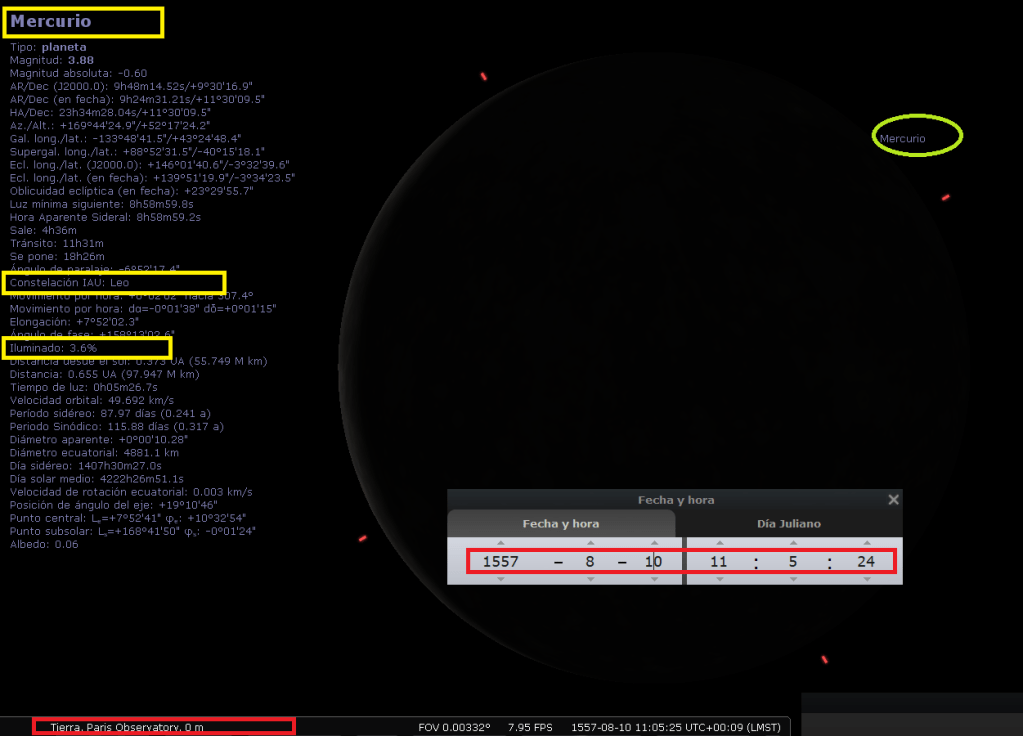
Task: Decrease the day with the down arrow
Action: (x=654, y=580)
